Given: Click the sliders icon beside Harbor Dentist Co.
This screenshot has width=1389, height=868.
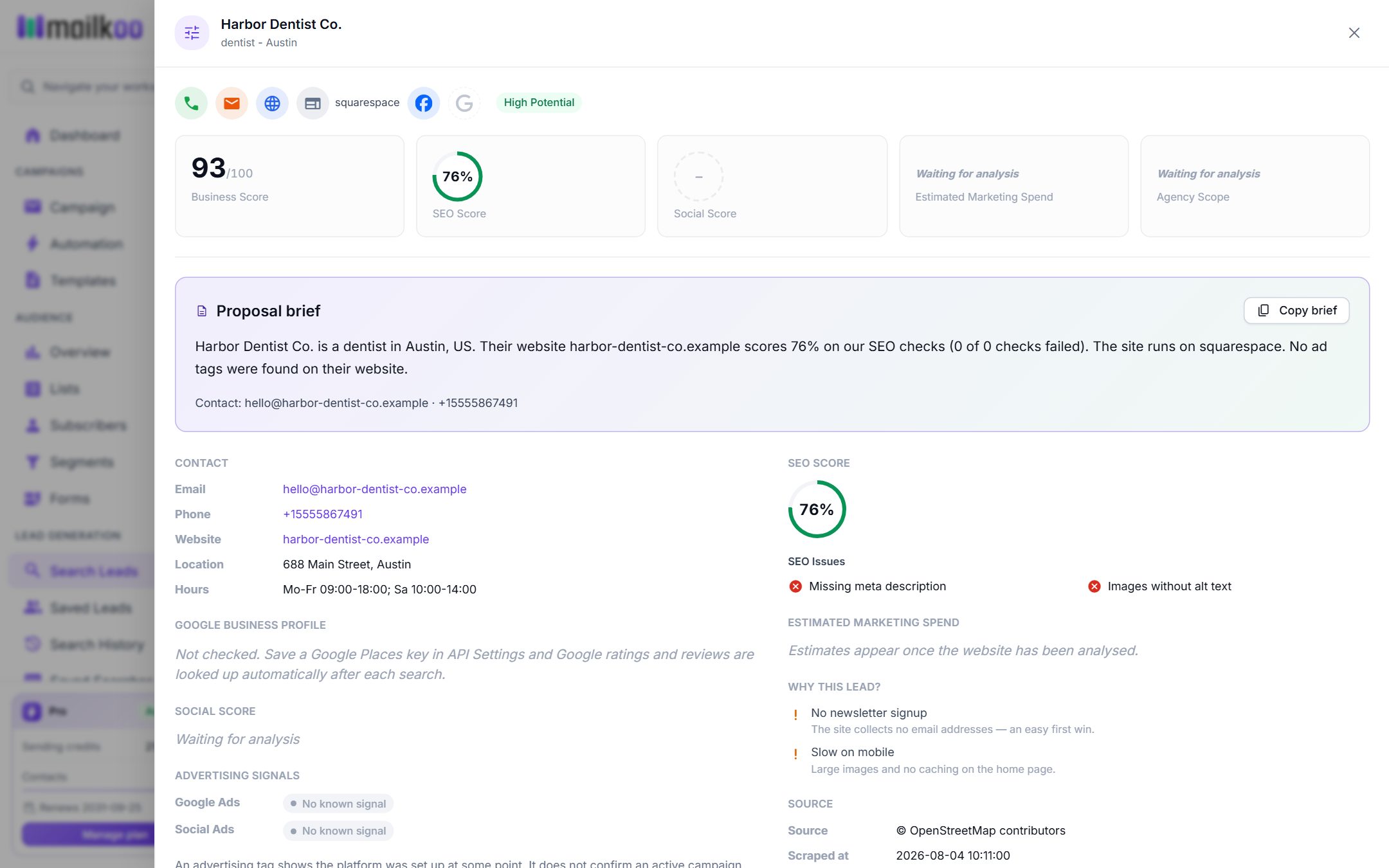Looking at the screenshot, I should pos(192,33).
